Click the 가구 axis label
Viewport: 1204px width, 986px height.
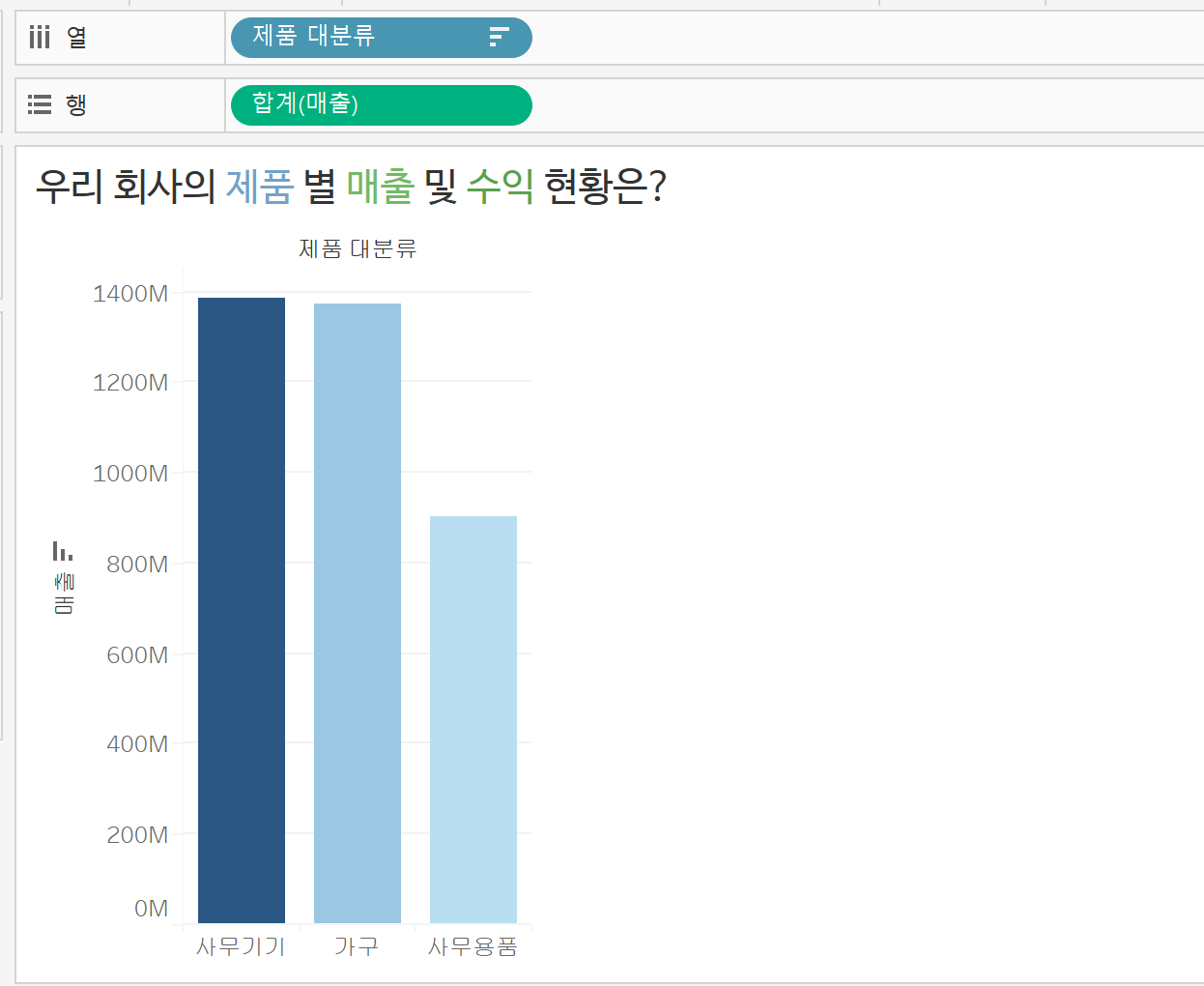point(357,946)
